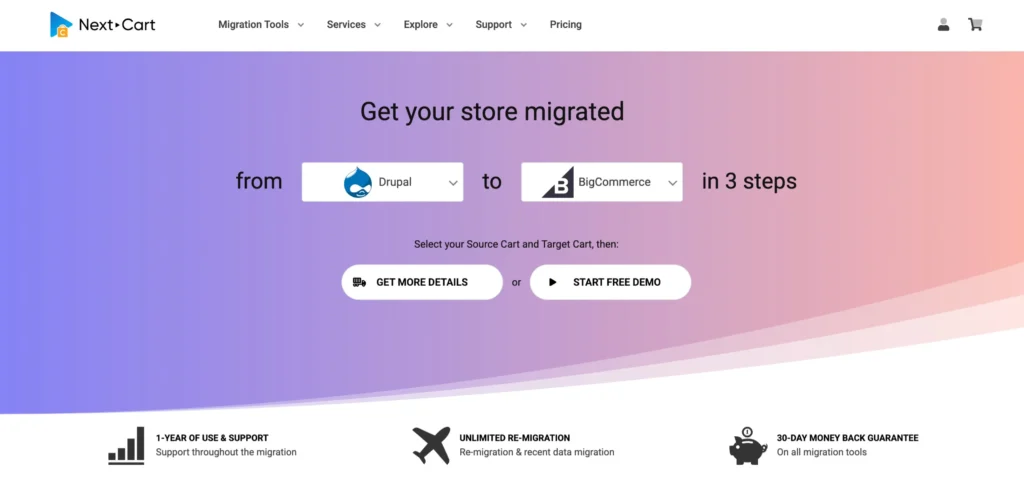Click the Drupal logo icon

pos(357,182)
